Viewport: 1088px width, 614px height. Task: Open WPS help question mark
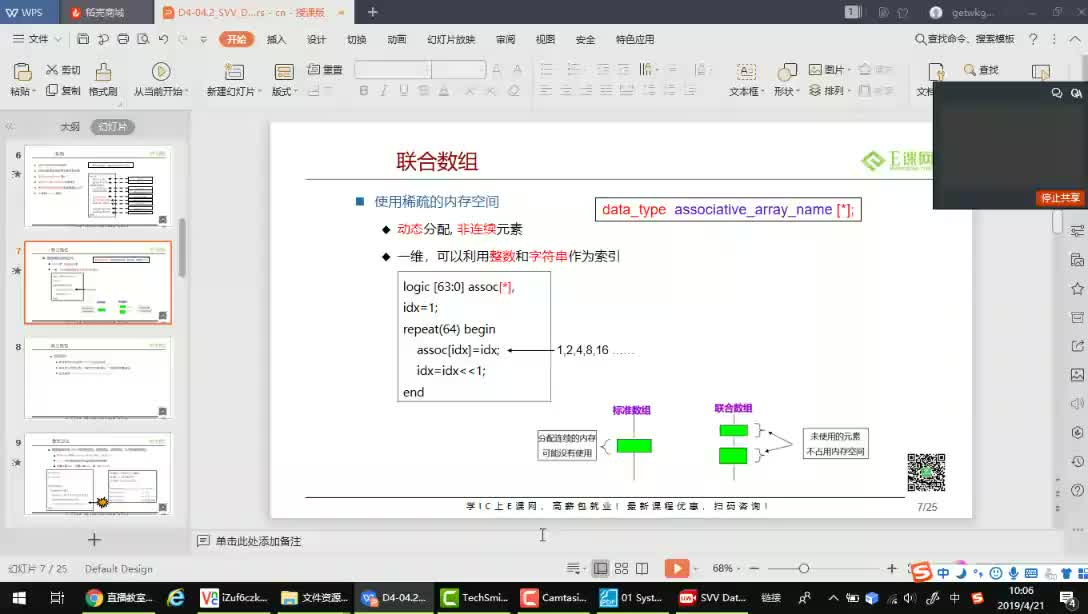pyautogui.click(x=1033, y=39)
